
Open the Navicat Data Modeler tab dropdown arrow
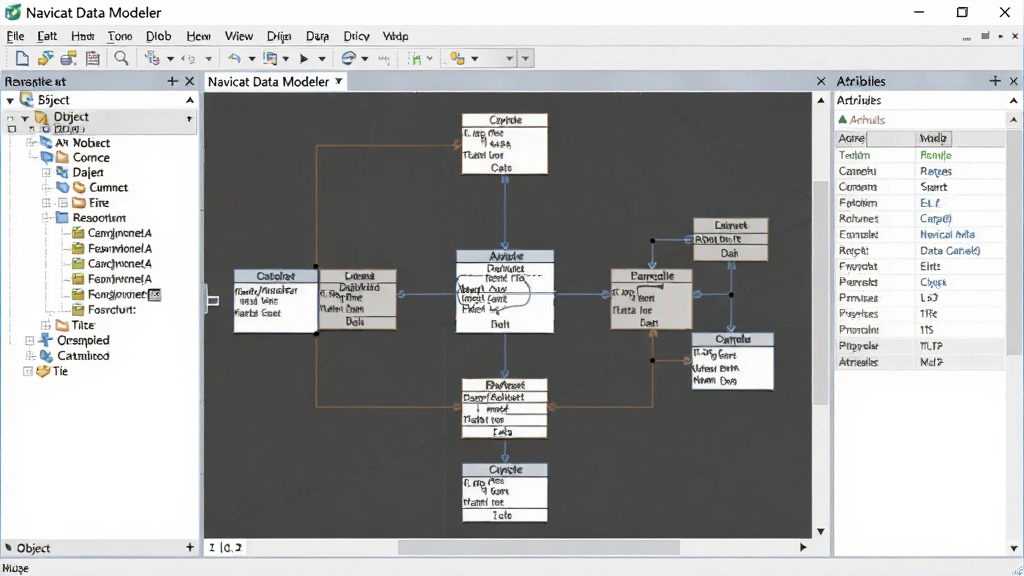(x=338, y=82)
